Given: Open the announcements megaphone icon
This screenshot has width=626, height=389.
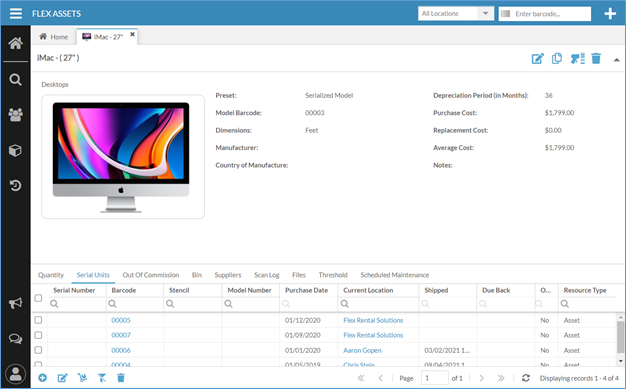Looking at the screenshot, I should tap(16, 303).
